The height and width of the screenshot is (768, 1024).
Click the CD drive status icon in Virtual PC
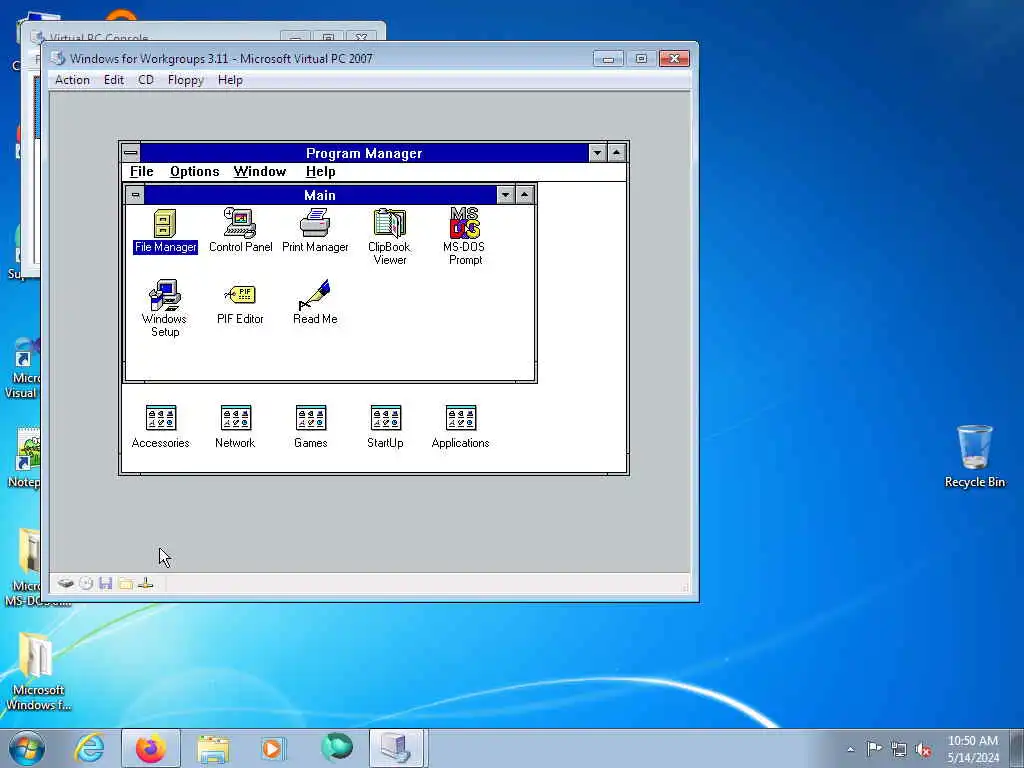(86, 583)
